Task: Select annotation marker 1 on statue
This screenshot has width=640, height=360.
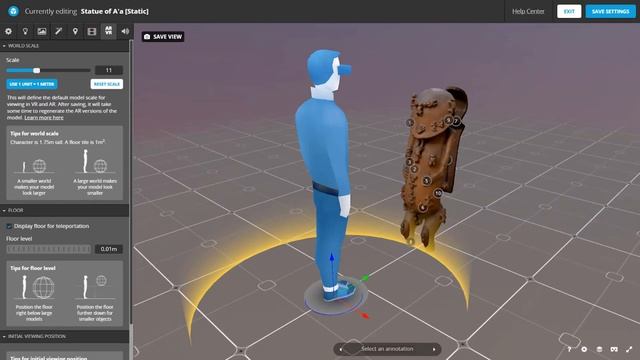Action: click(x=410, y=122)
